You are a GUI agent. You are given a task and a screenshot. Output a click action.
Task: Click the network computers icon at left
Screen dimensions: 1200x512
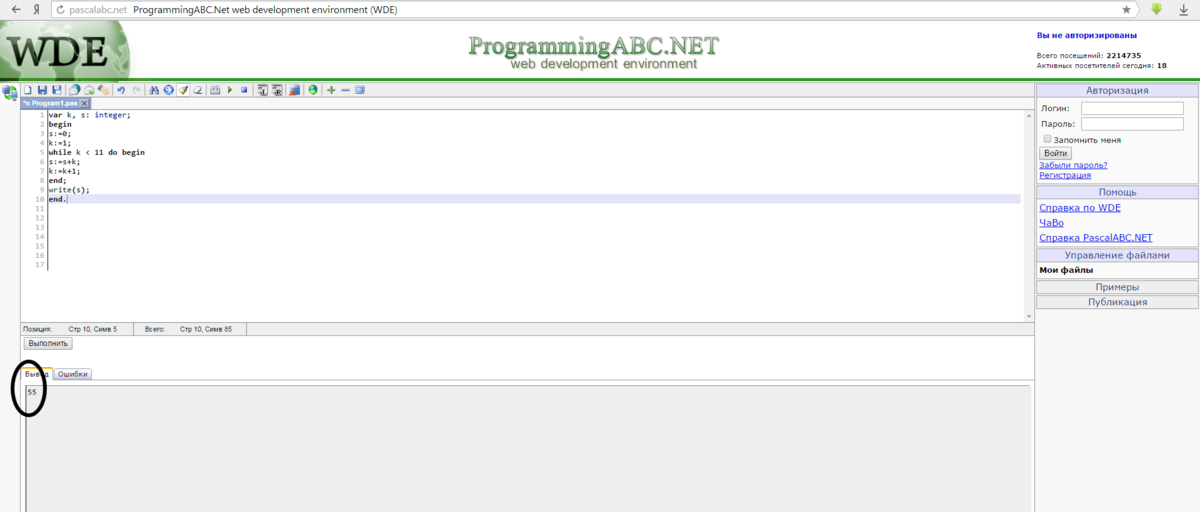click(10, 93)
